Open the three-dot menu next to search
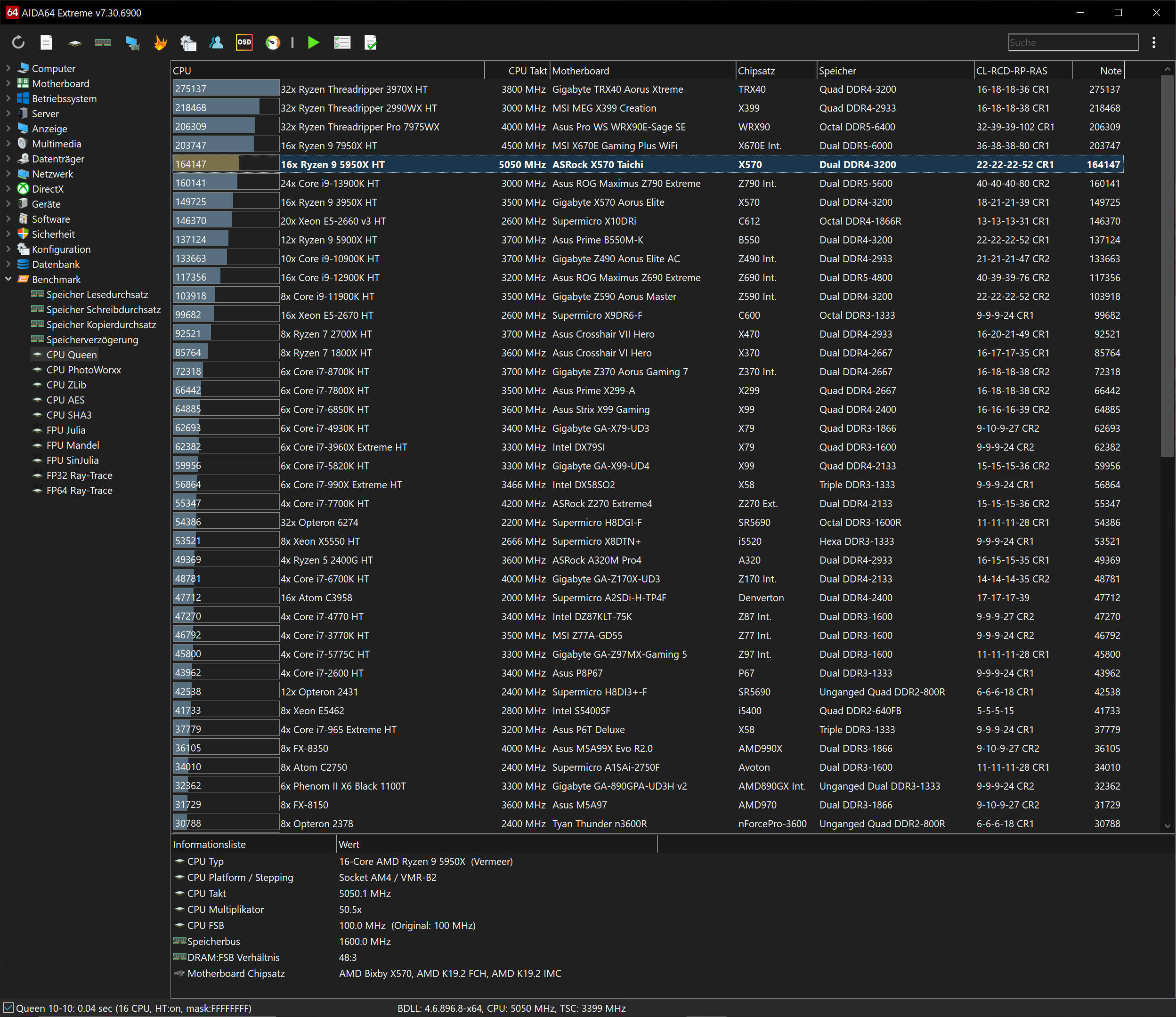Screen dimensions: 1176x1017 [x=1154, y=42]
